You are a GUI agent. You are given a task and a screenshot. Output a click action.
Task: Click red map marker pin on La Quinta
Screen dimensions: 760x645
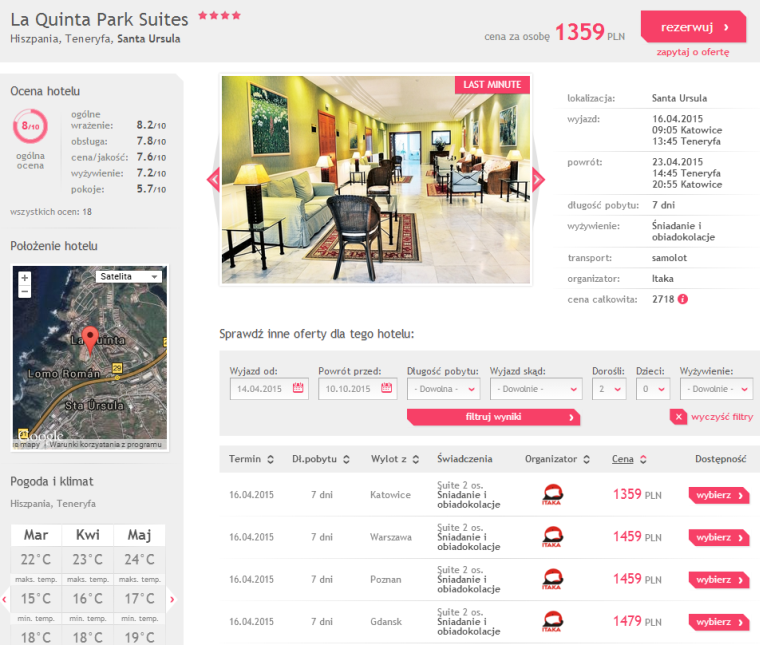90,338
